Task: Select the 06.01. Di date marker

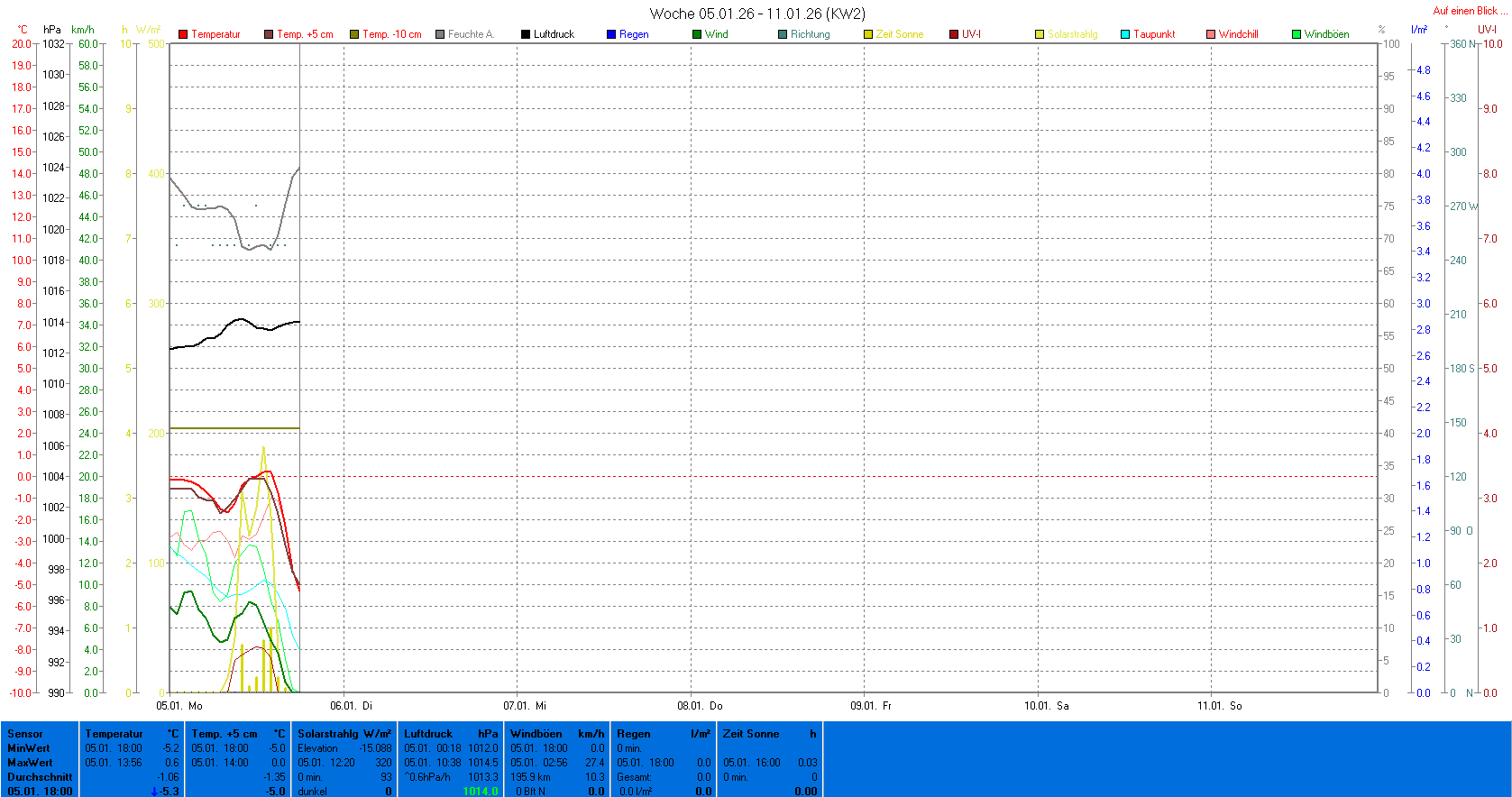Action: coord(351,706)
